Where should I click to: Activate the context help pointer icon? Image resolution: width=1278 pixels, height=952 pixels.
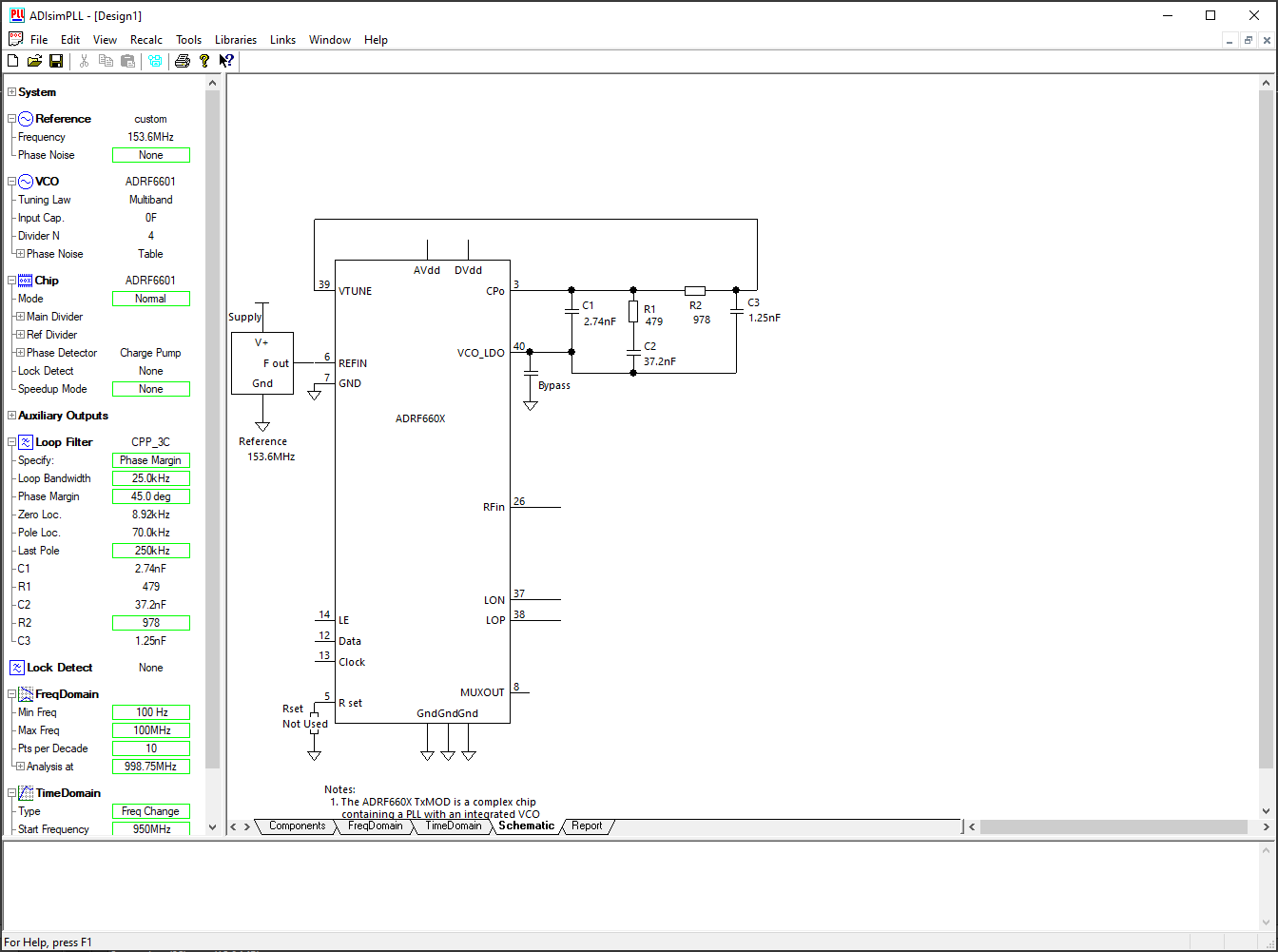(x=226, y=61)
